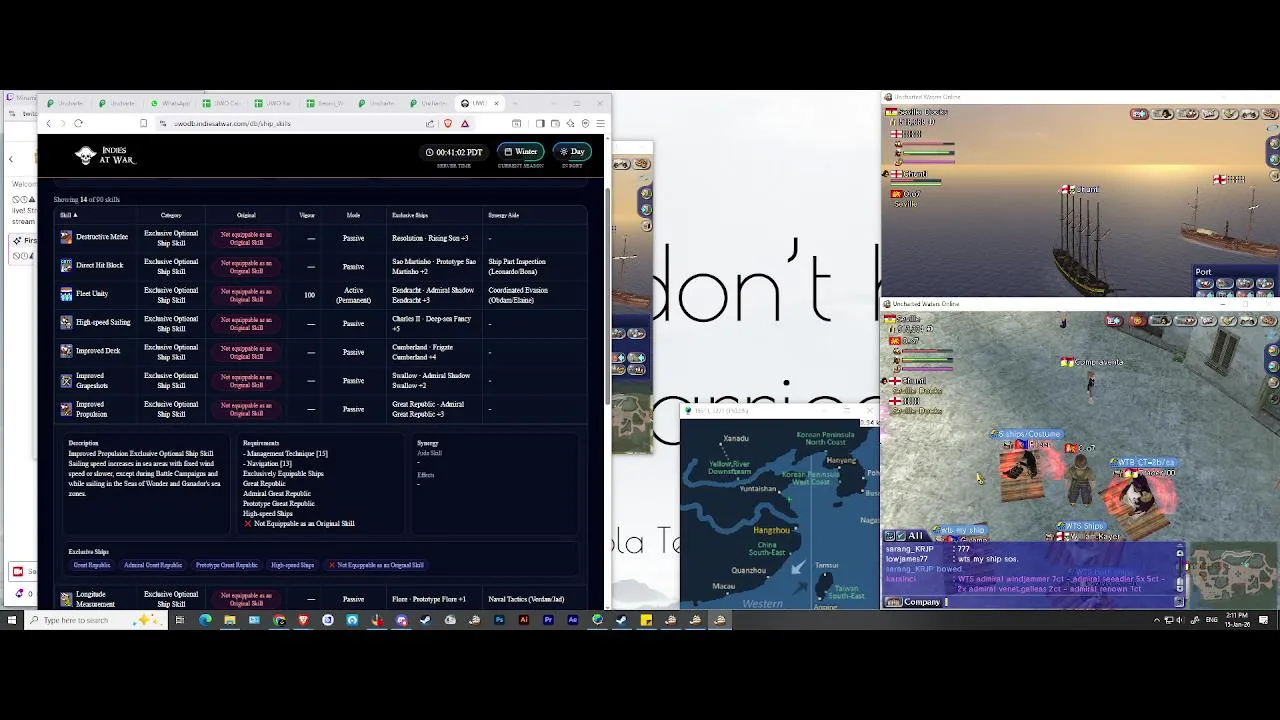Open Microsoft Edge from the taskbar

(x=205, y=620)
